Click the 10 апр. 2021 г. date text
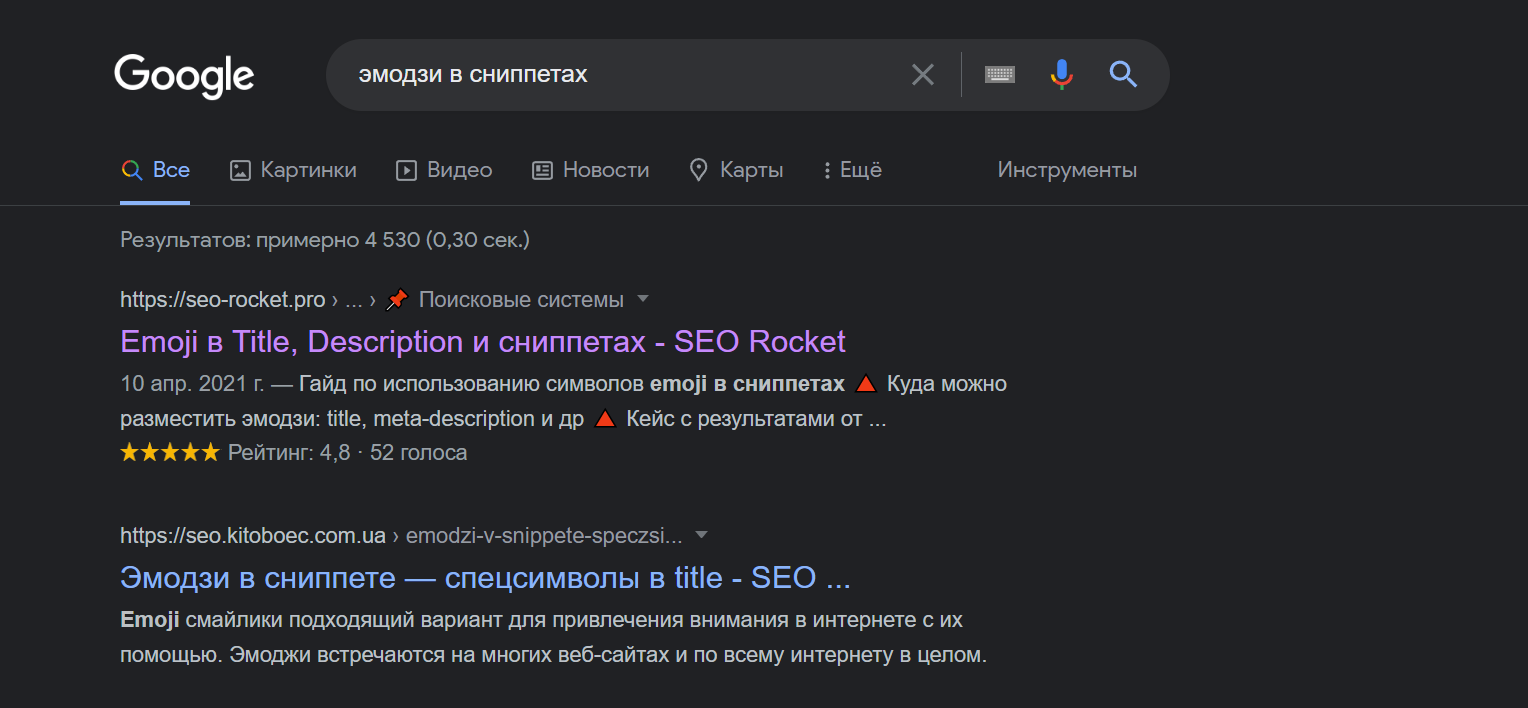Screen dimensions: 1528x708 point(192,384)
